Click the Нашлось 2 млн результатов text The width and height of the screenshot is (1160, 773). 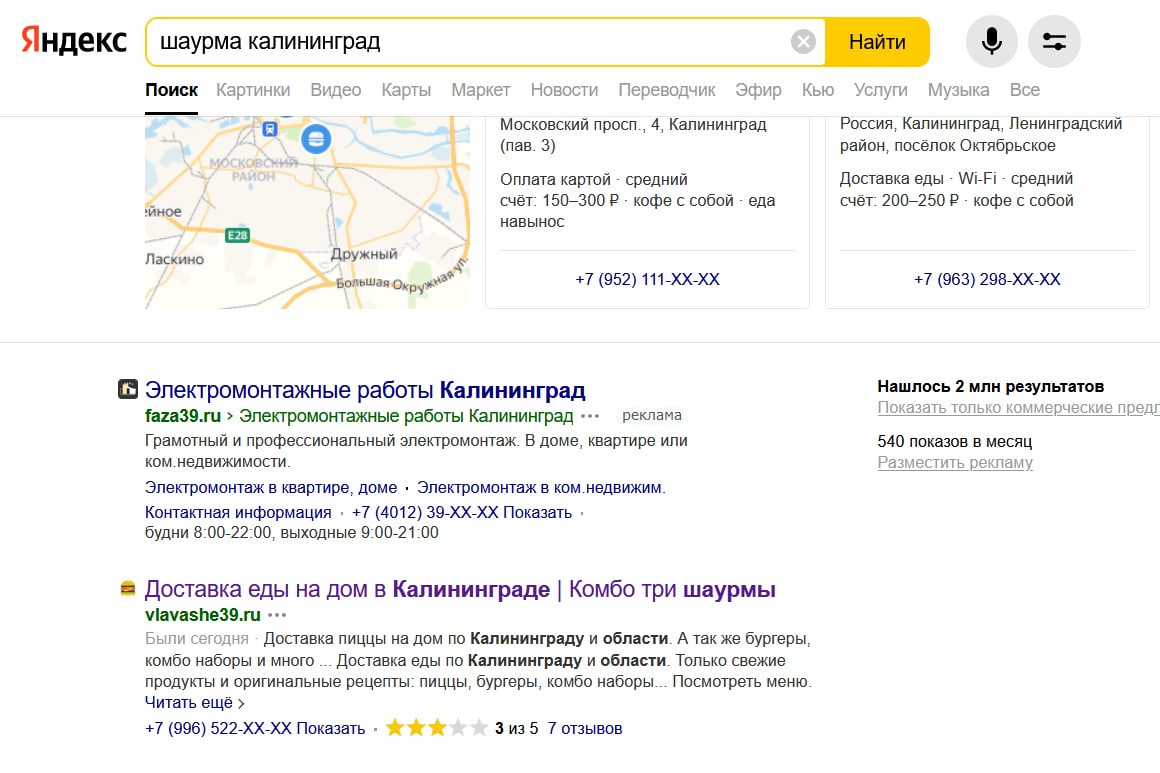click(x=991, y=386)
